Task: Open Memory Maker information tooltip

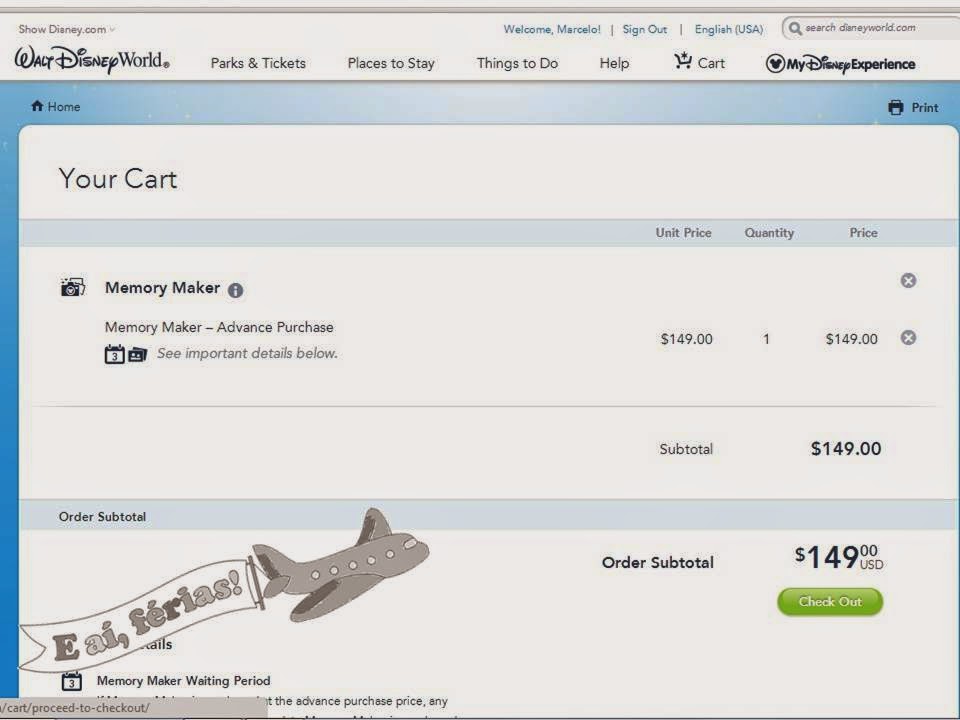Action: click(235, 290)
